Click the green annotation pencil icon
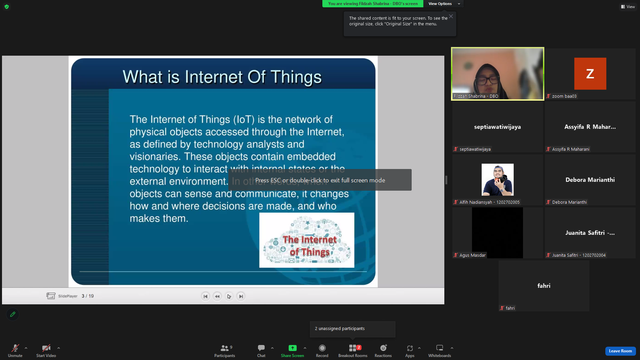 point(13,314)
